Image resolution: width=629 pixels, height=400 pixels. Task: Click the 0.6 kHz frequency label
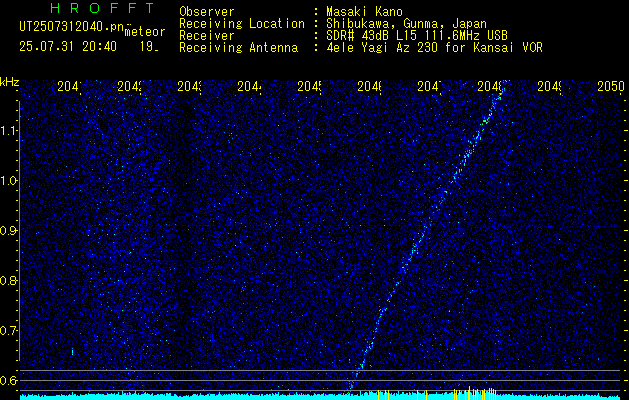(x=9, y=380)
